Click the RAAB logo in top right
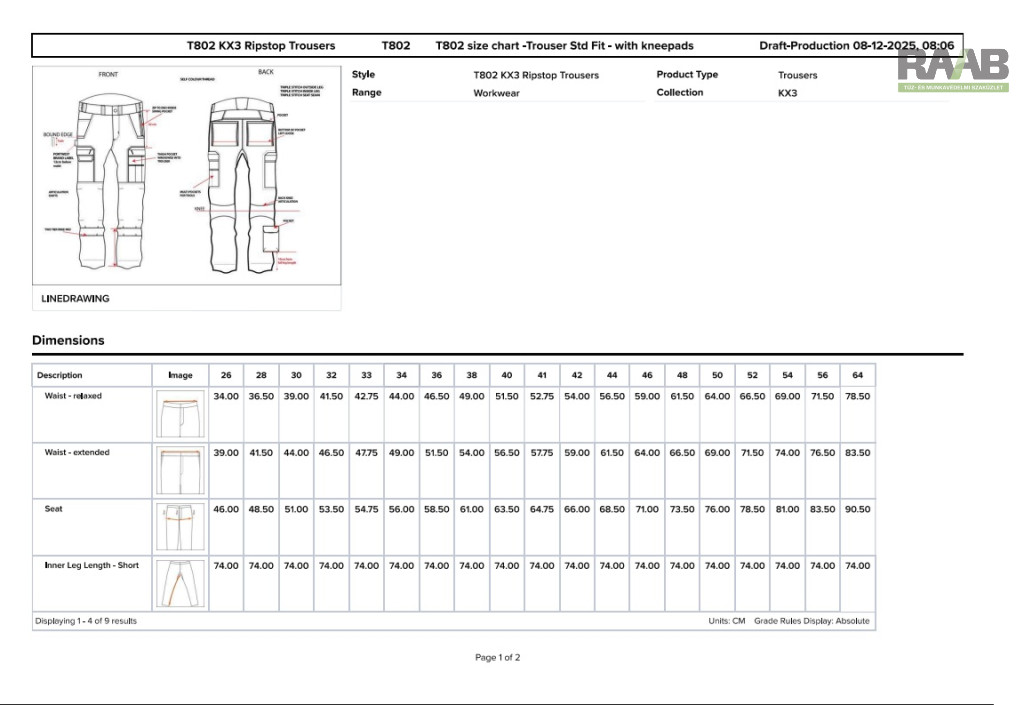Image resolution: width=1024 pixels, height=705 pixels. coord(953,68)
